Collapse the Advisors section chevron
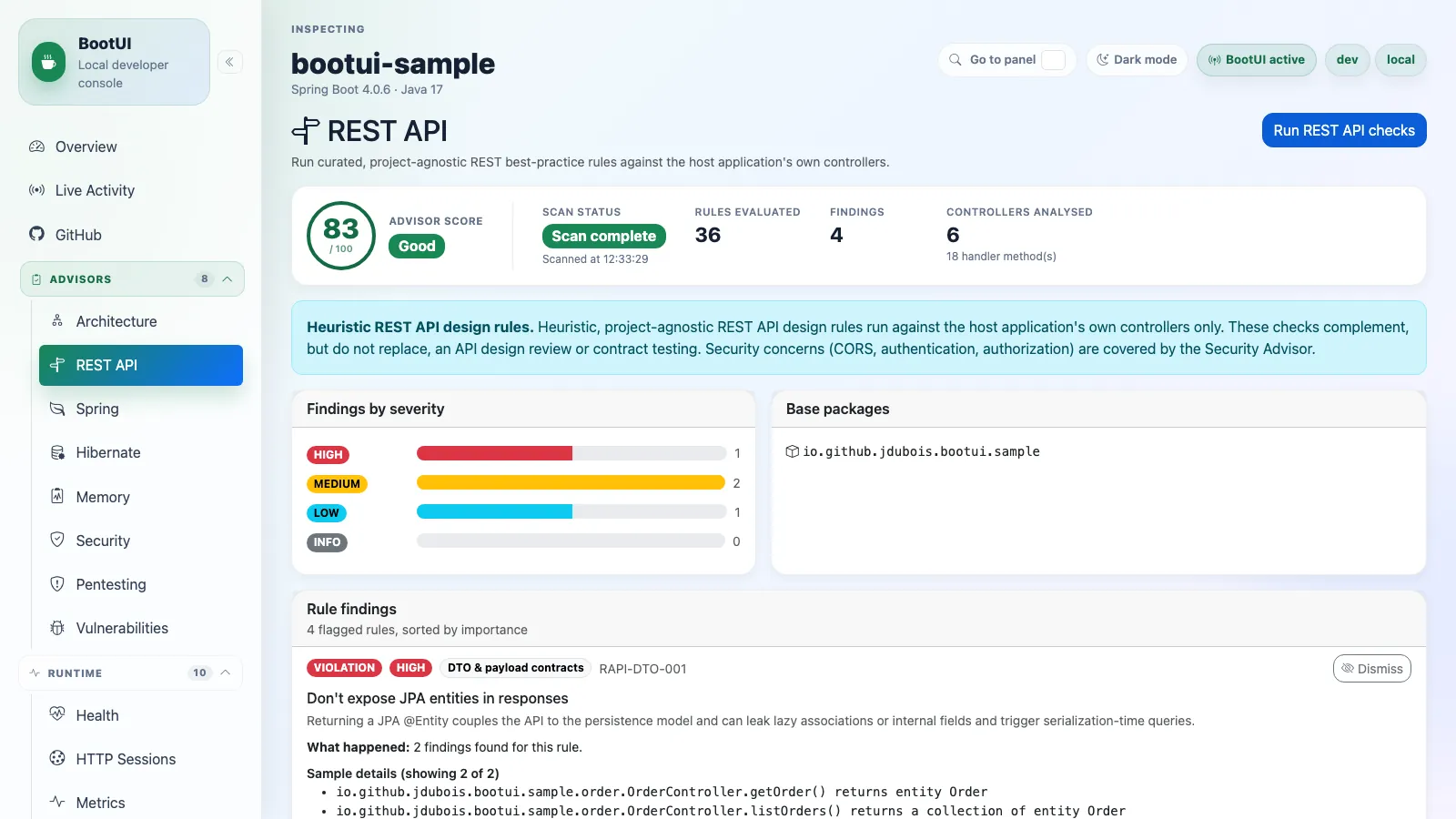The image size is (1456, 819). click(227, 279)
